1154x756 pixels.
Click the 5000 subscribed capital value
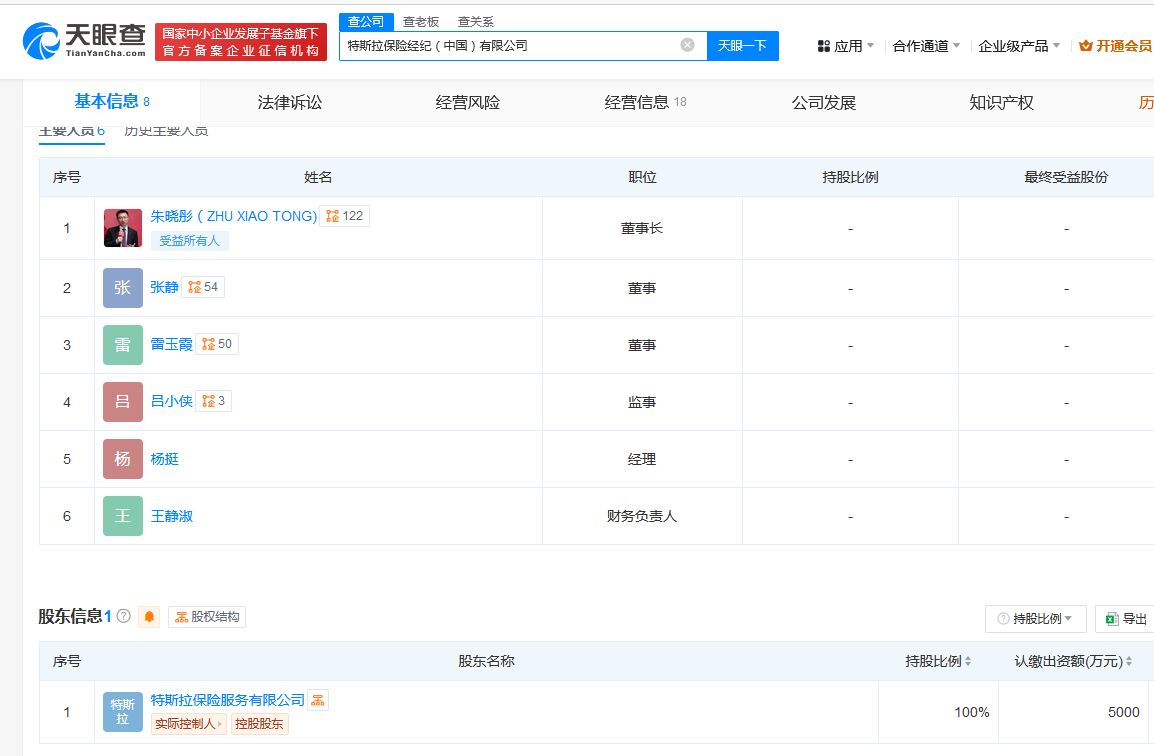(1123, 712)
